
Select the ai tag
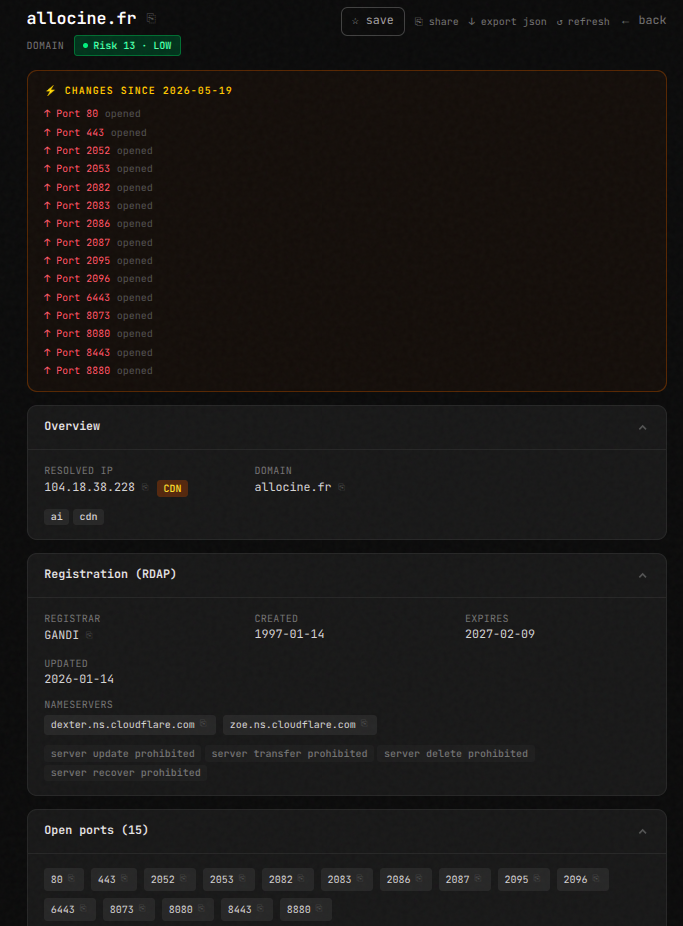57,517
